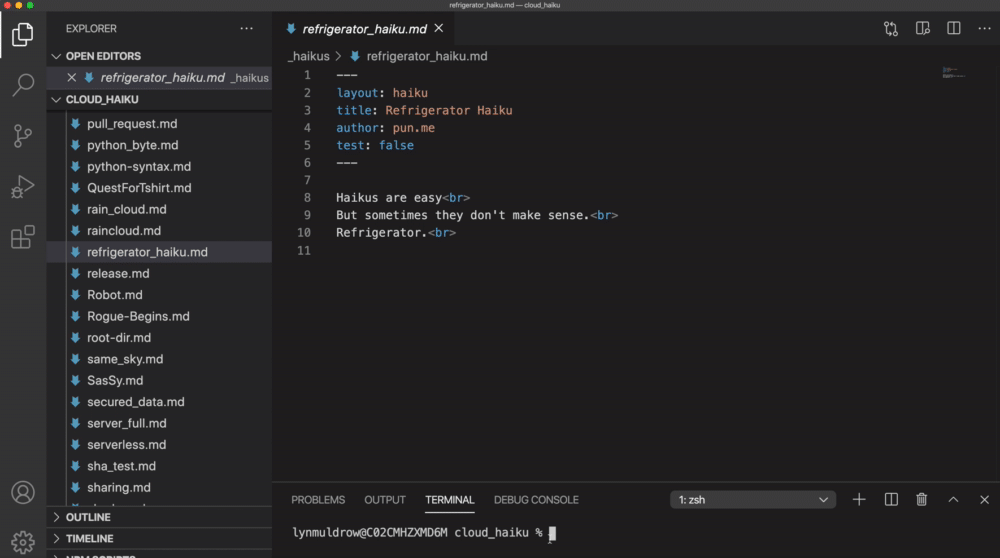Viewport: 1000px width, 558px height.
Task: Open the 1: zsh terminal selector dropdown
Action: [753, 500]
